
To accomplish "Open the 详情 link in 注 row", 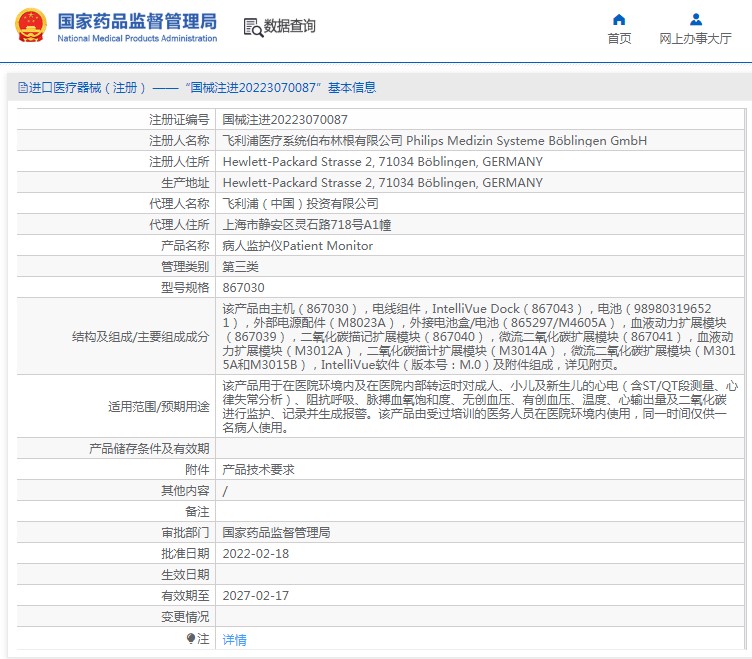I will pyautogui.click(x=234, y=639).
